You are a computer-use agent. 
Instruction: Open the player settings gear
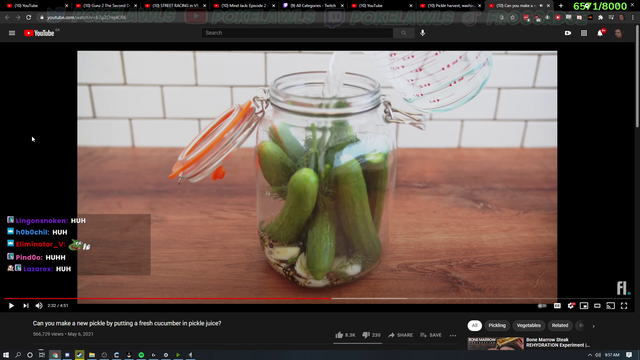tap(571, 306)
